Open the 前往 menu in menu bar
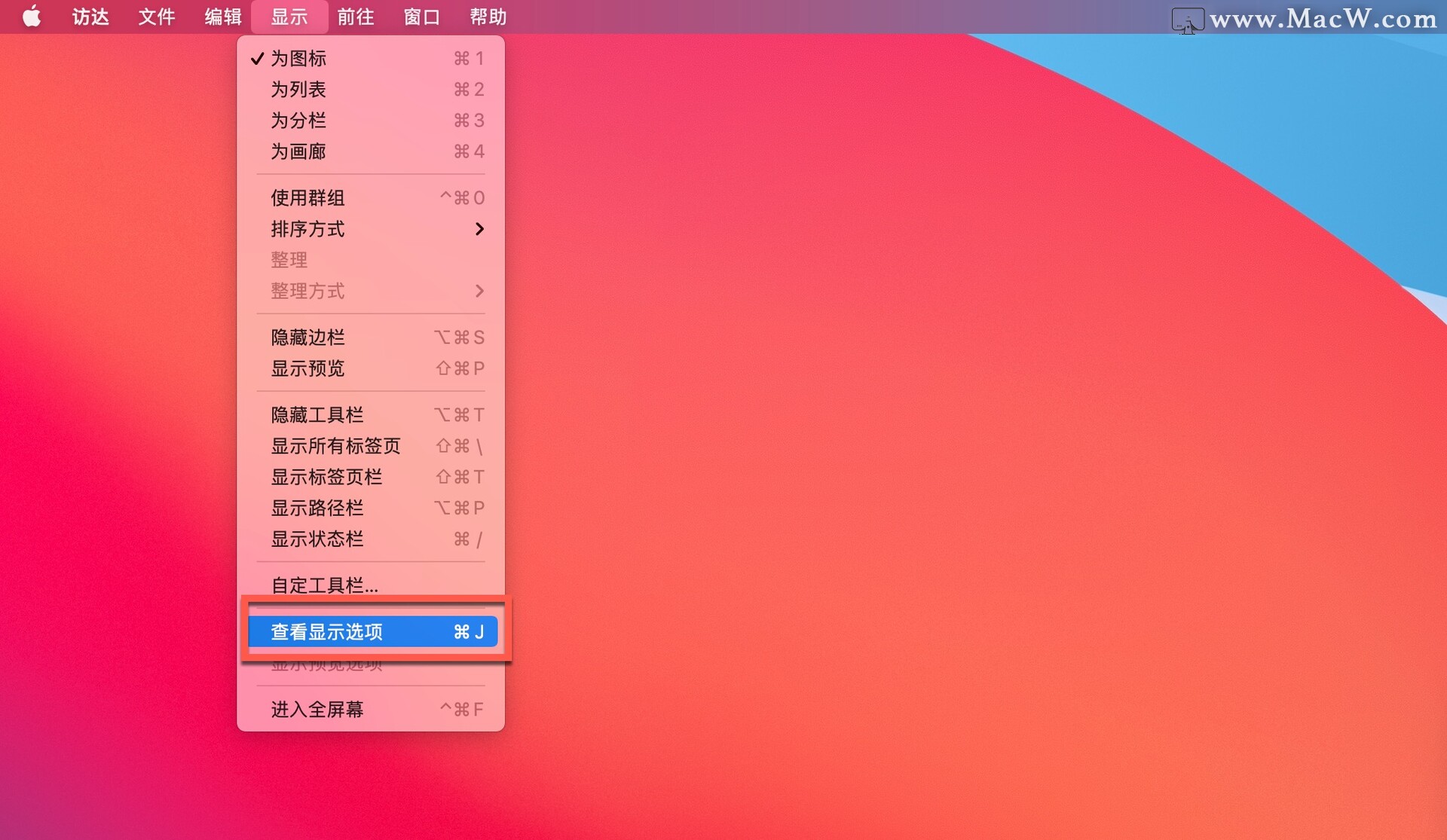 [x=355, y=17]
